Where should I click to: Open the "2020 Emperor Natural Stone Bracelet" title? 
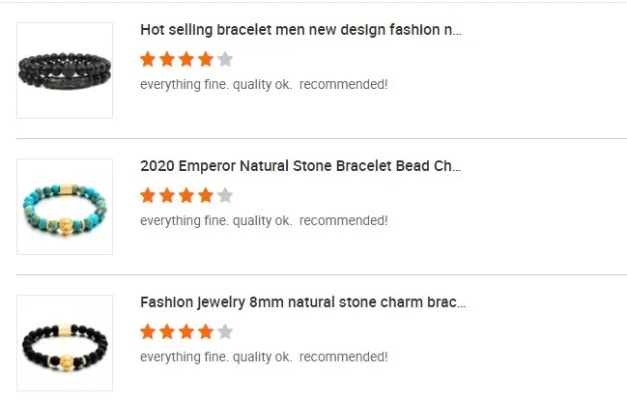[300, 166]
